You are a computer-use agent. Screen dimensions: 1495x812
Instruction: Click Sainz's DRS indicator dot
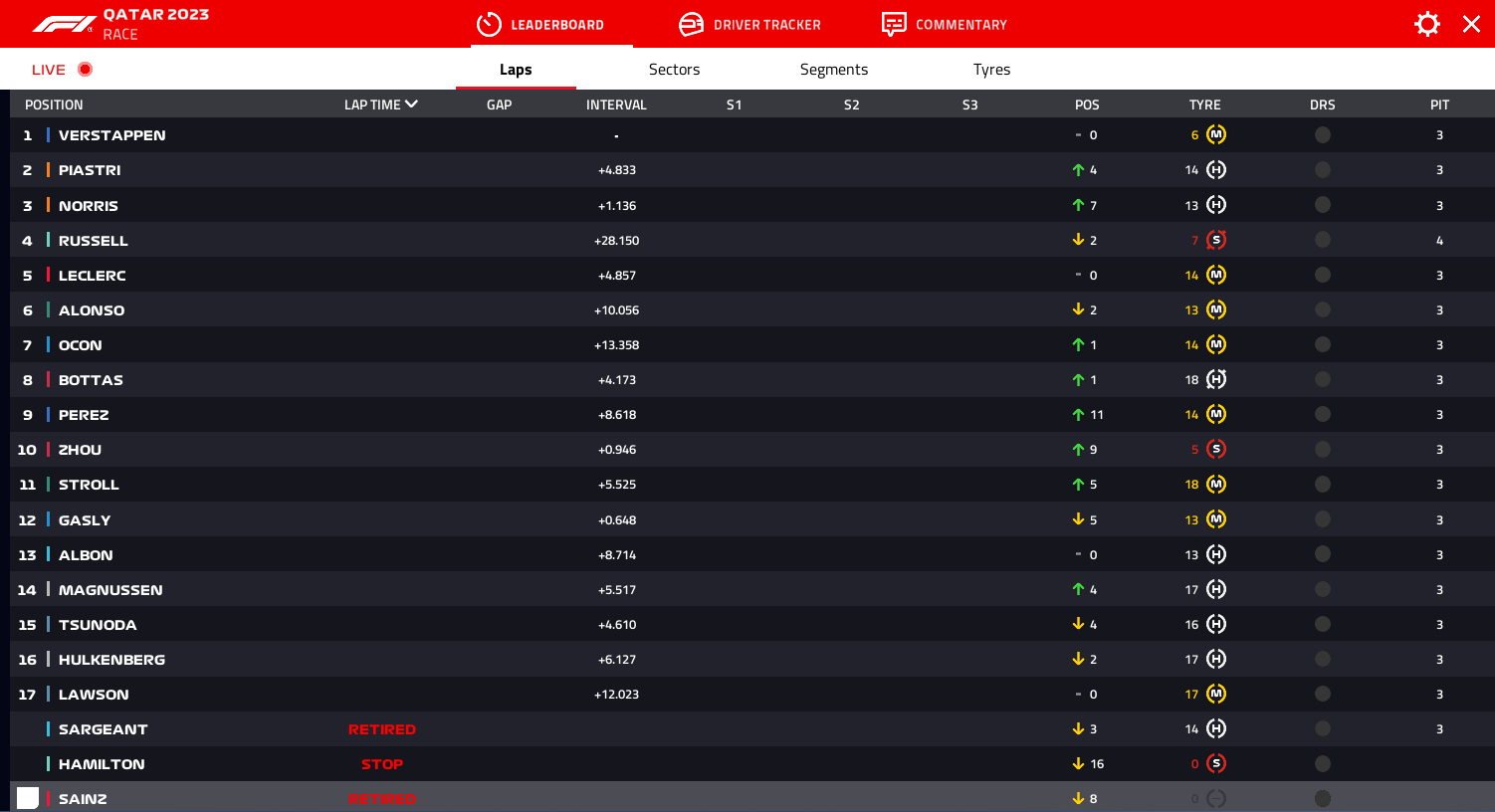1323,798
